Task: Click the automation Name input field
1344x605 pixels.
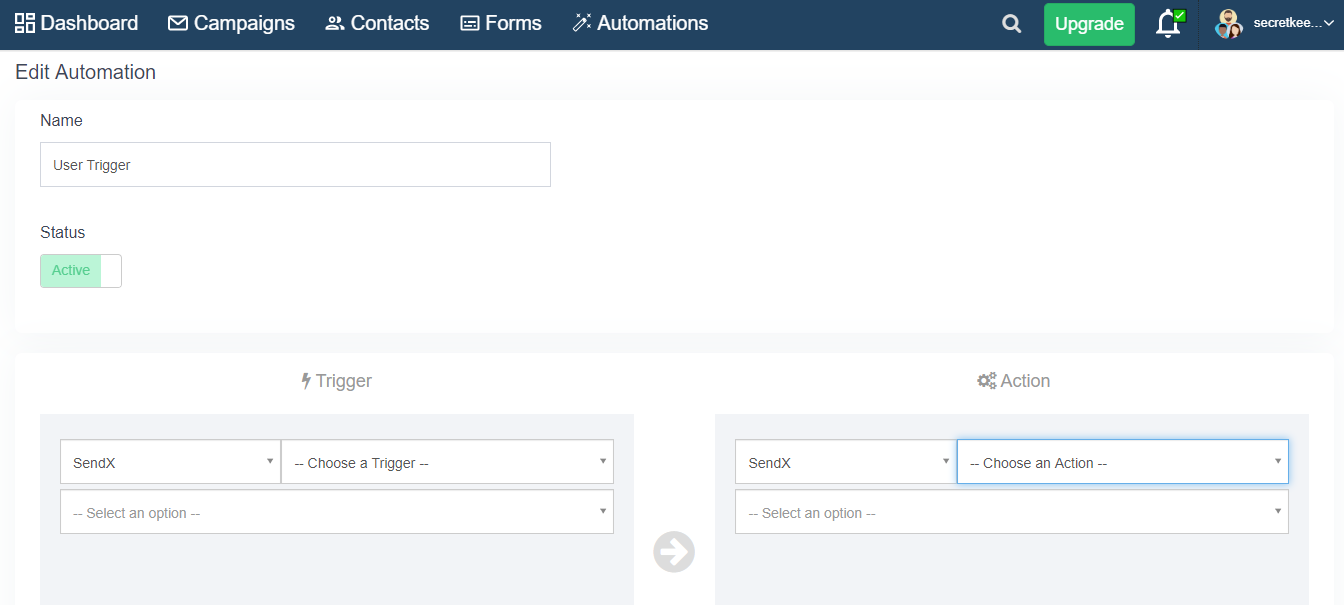Action: tap(295, 165)
